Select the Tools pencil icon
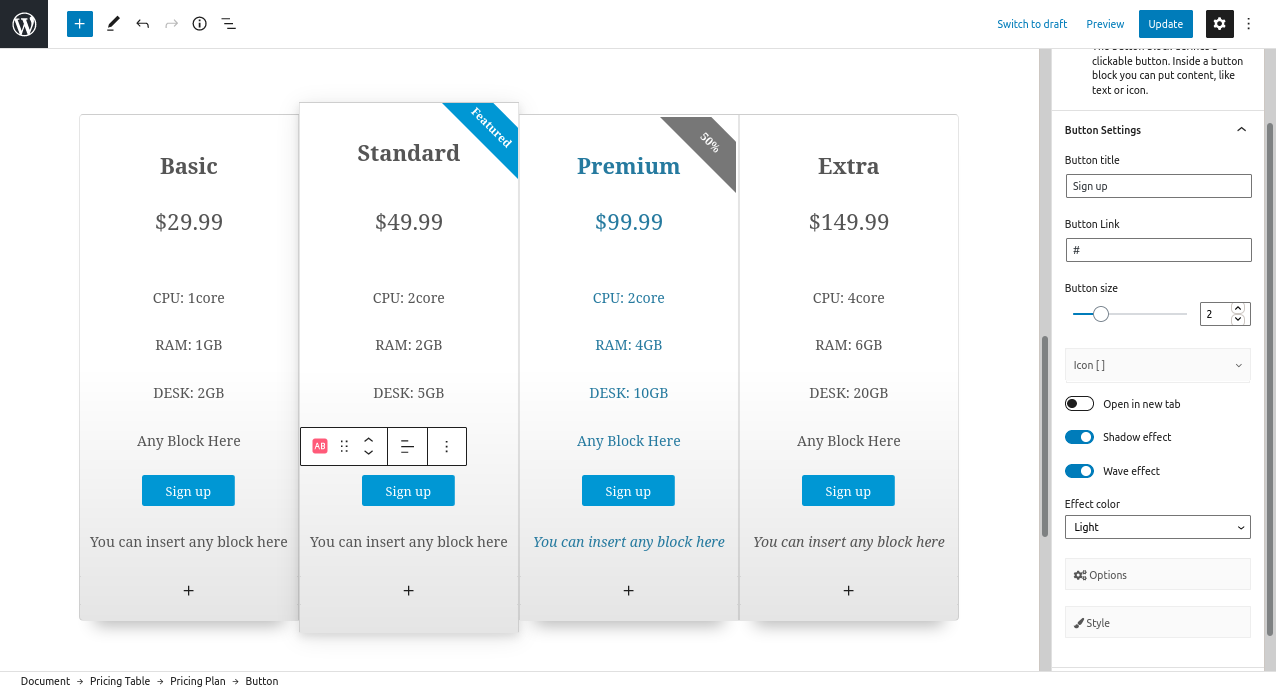 (113, 24)
